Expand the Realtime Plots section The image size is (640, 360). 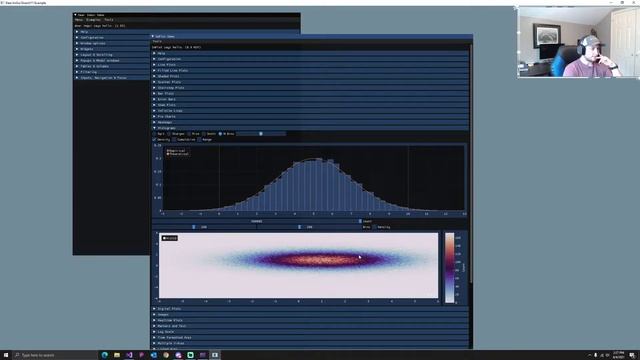(x=311, y=320)
